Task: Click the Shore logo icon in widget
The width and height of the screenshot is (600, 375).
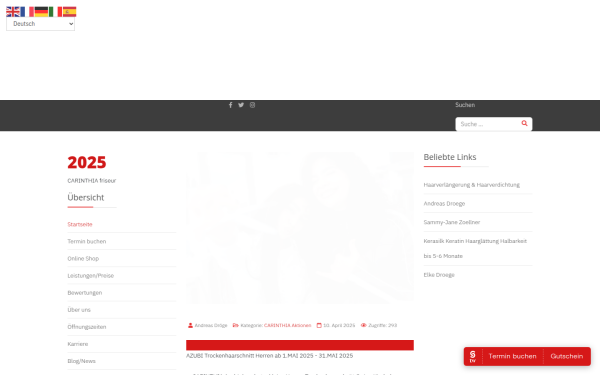Action: point(473,356)
